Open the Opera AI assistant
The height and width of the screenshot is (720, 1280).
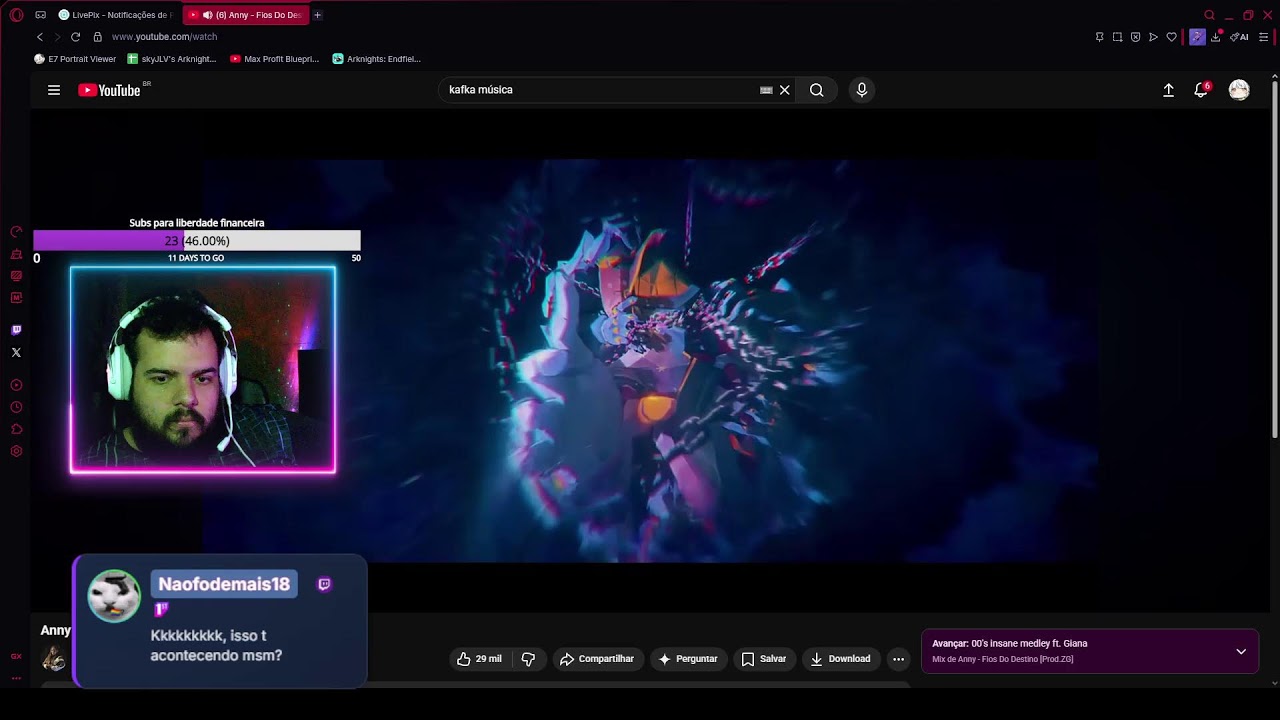(x=1240, y=37)
